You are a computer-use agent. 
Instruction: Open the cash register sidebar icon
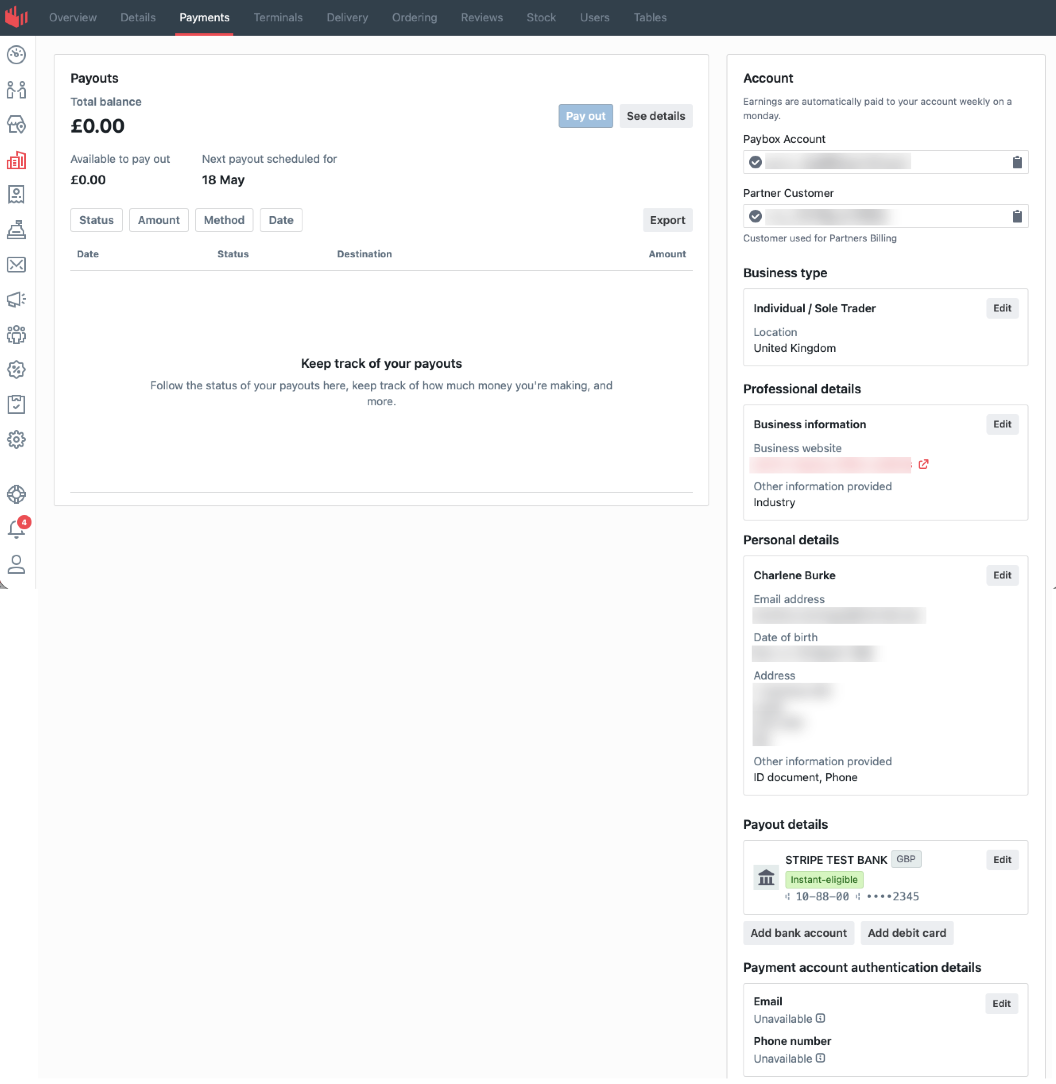click(x=17, y=230)
